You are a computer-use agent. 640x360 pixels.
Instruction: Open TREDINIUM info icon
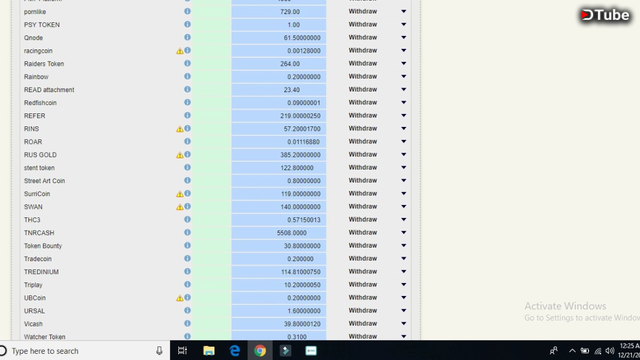[187, 271]
